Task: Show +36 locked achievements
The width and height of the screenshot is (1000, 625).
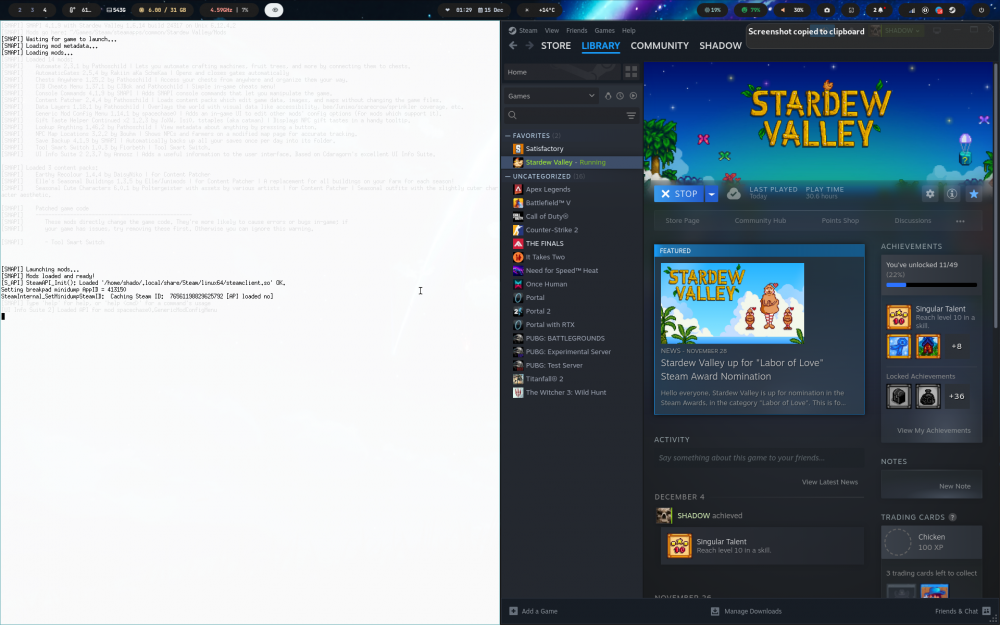Action: coord(956,397)
